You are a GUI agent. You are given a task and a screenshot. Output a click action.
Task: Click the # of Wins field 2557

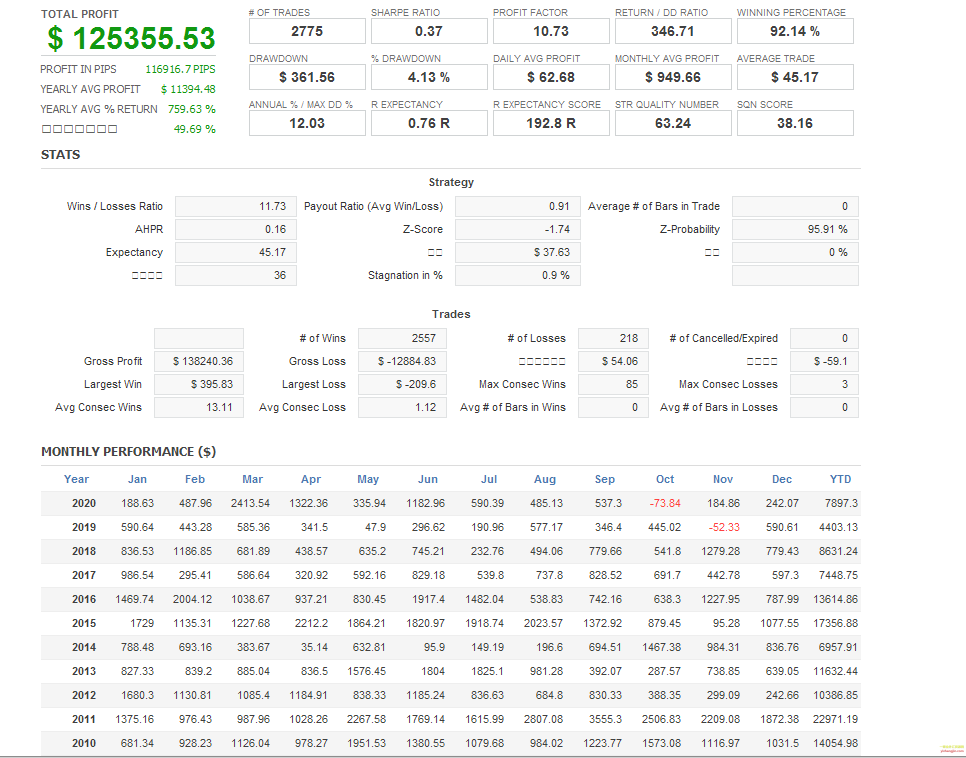(x=402, y=338)
